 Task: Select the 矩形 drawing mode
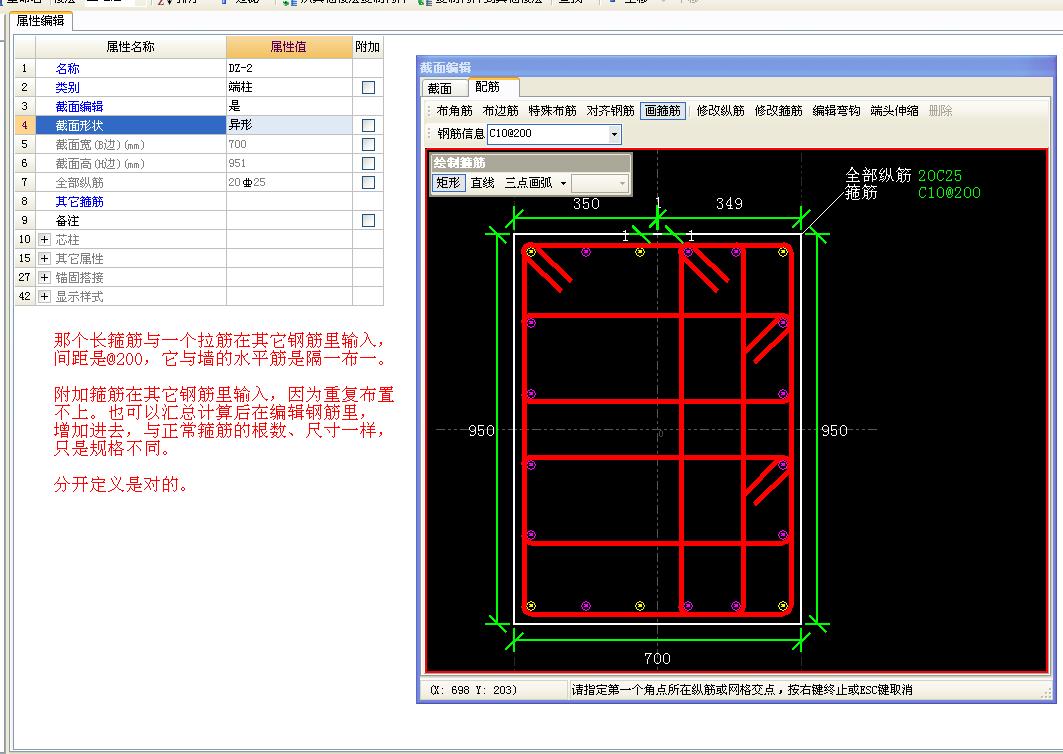[x=448, y=183]
